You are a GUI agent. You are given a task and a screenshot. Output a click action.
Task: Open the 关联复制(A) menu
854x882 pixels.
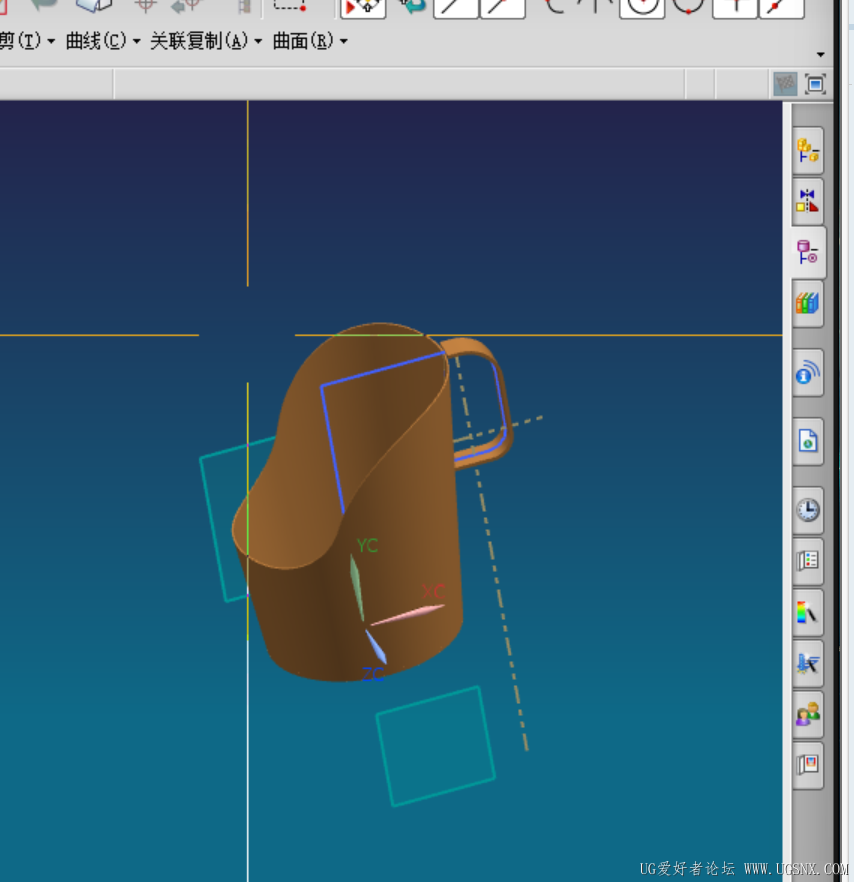point(206,41)
